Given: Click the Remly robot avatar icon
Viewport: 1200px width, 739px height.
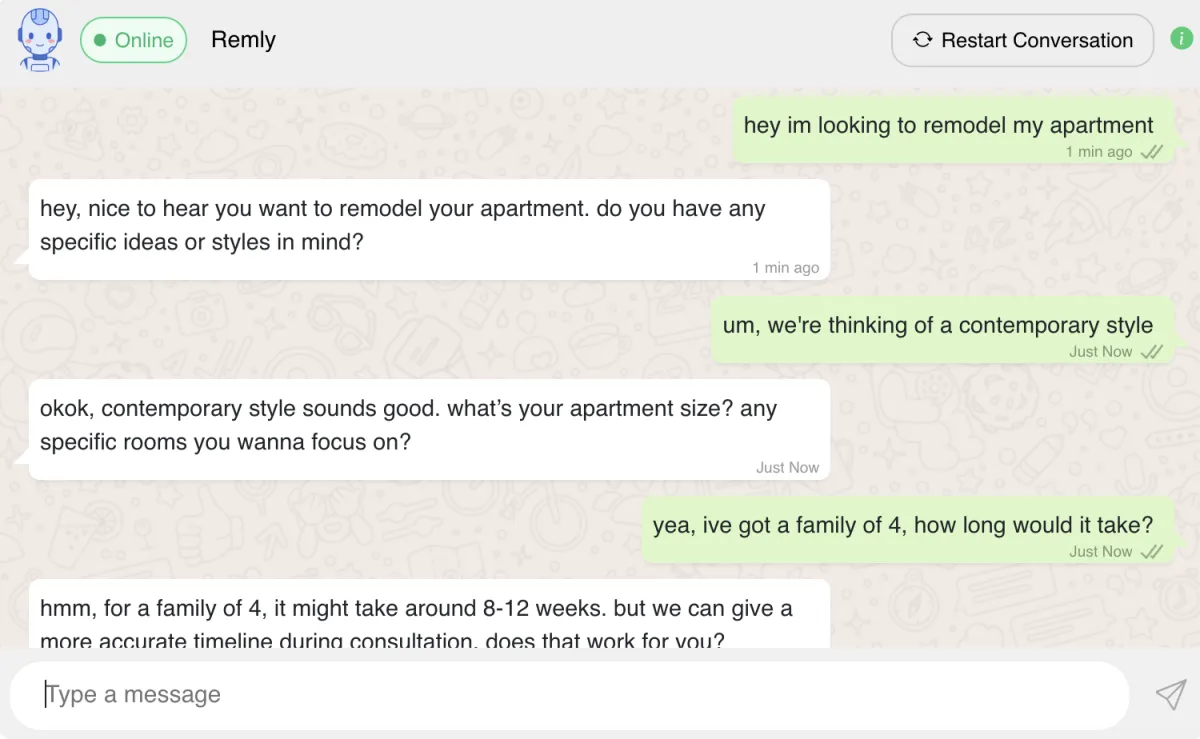Looking at the screenshot, I should pos(40,40).
